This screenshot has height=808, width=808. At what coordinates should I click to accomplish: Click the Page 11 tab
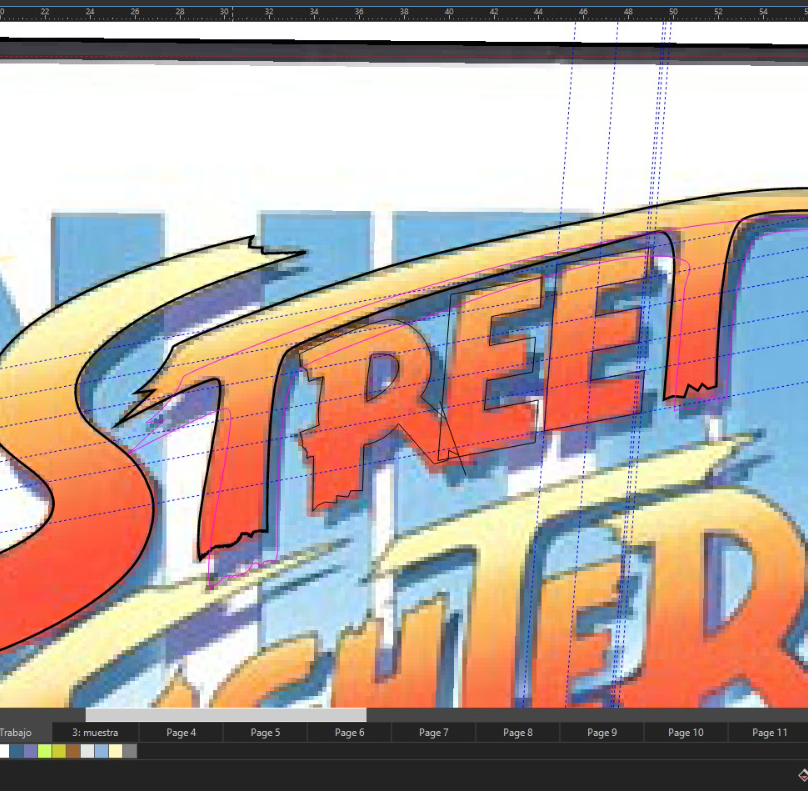coord(769,732)
